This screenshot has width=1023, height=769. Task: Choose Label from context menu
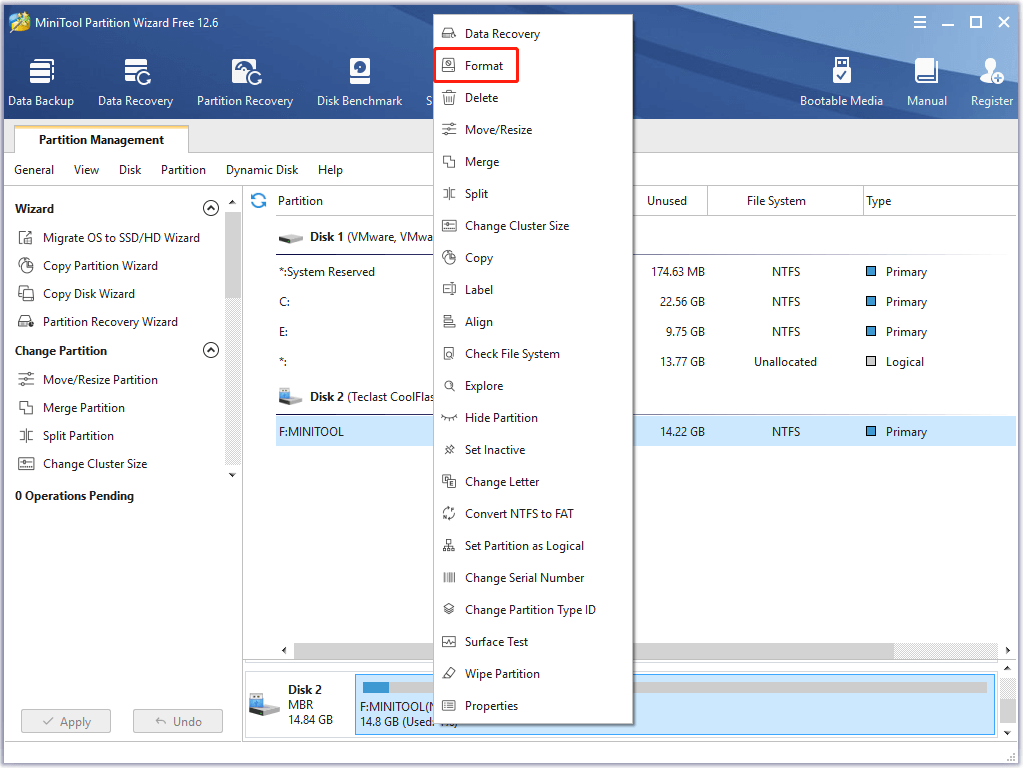(533, 290)
